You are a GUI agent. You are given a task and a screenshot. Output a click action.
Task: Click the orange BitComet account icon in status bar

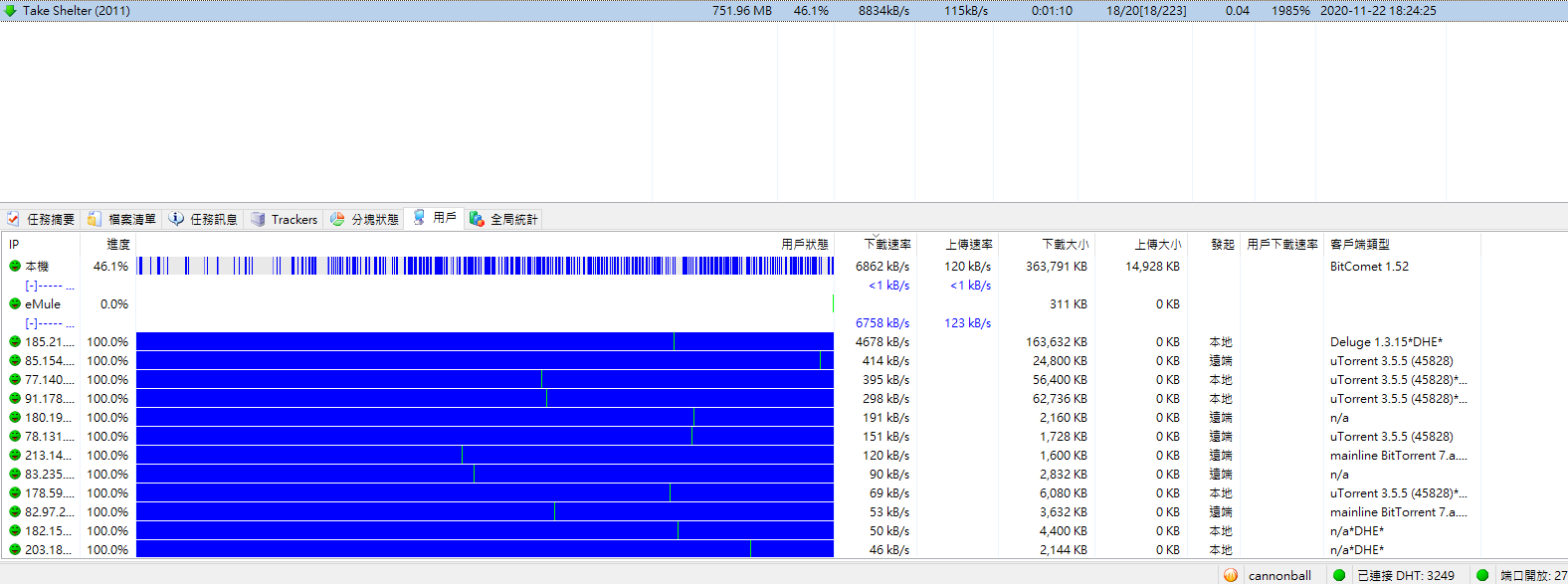tap(1231, 575)
